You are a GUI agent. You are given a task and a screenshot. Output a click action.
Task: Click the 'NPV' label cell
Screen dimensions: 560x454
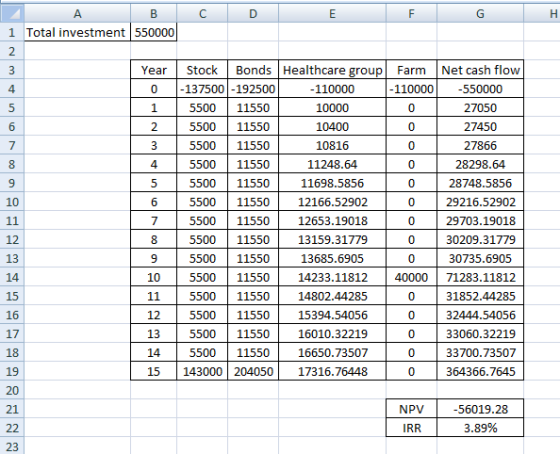(x=411, y=409)
